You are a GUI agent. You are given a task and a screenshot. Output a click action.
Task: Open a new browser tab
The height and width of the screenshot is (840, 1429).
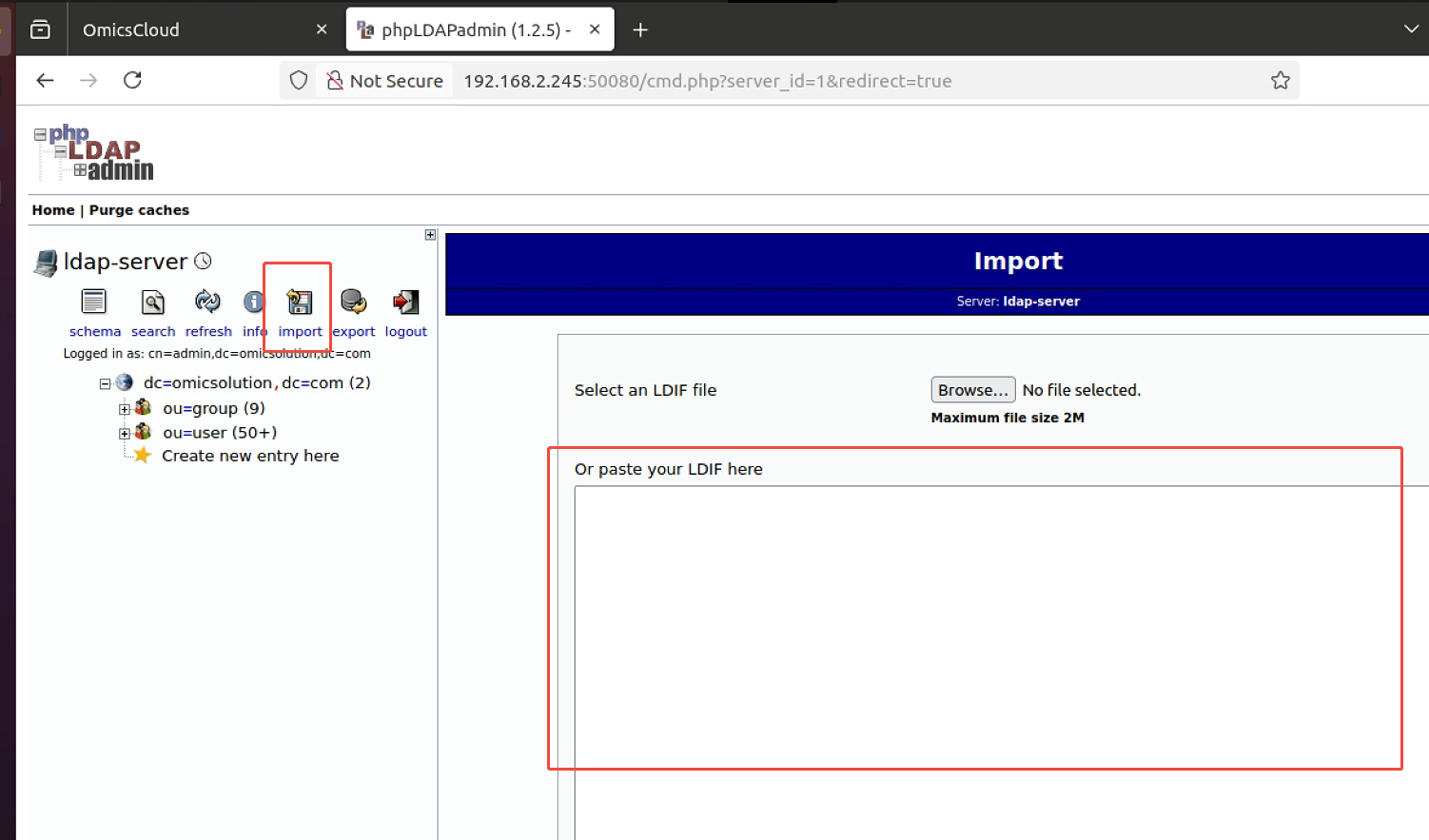click(x=640, y=30)
